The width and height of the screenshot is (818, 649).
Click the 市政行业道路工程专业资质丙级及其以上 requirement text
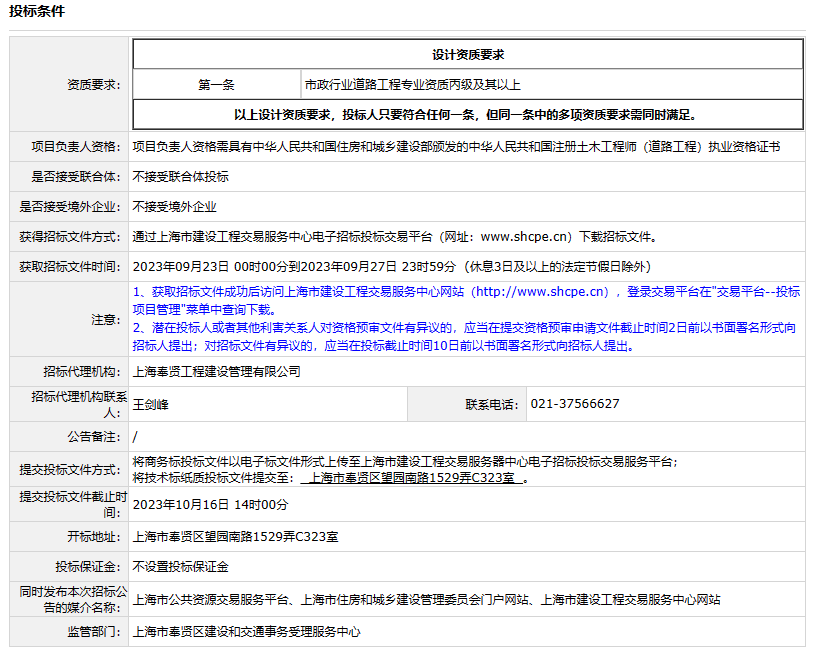tap(412, 85)
